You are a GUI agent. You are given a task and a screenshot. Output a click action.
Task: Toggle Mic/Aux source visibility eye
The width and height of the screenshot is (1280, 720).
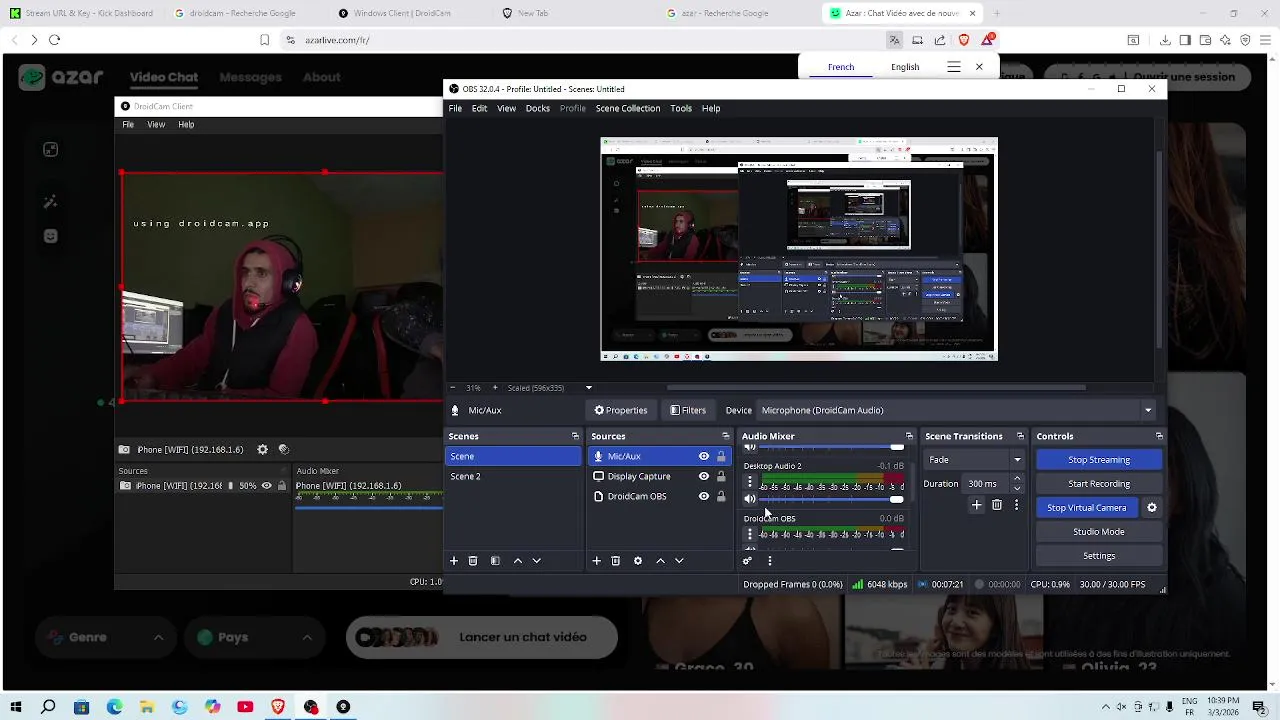(704, 456)
